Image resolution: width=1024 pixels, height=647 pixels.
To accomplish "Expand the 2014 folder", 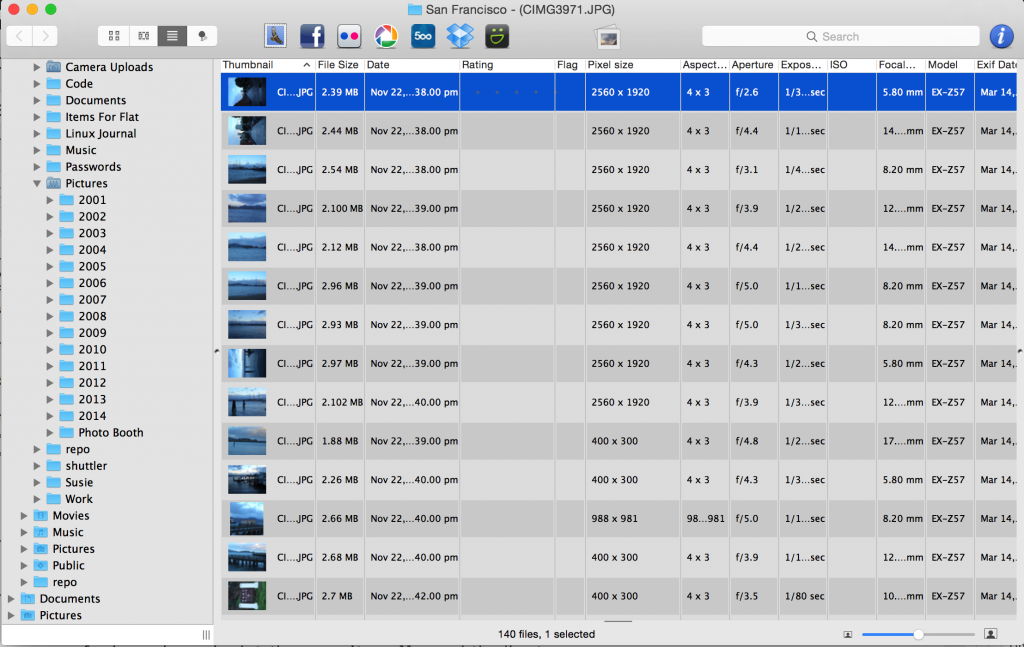I will pyautogui.click(x=50, y=416).
